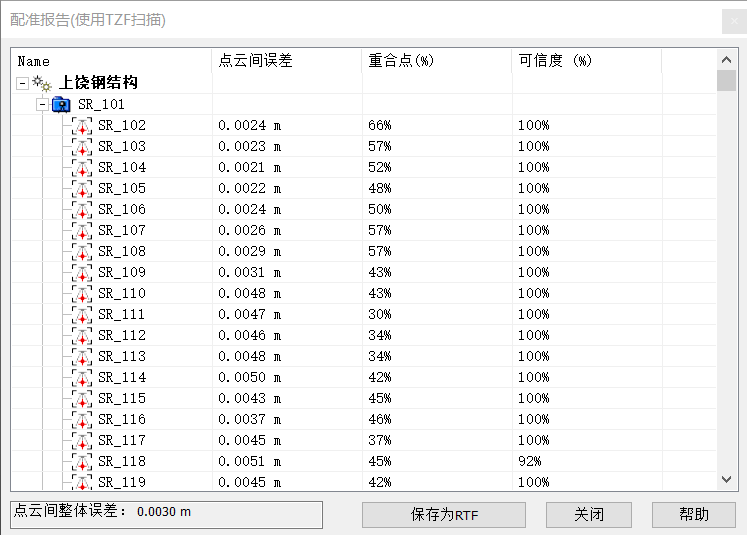
Task: Click the scan icon next to SR_112
Action: 82,335
